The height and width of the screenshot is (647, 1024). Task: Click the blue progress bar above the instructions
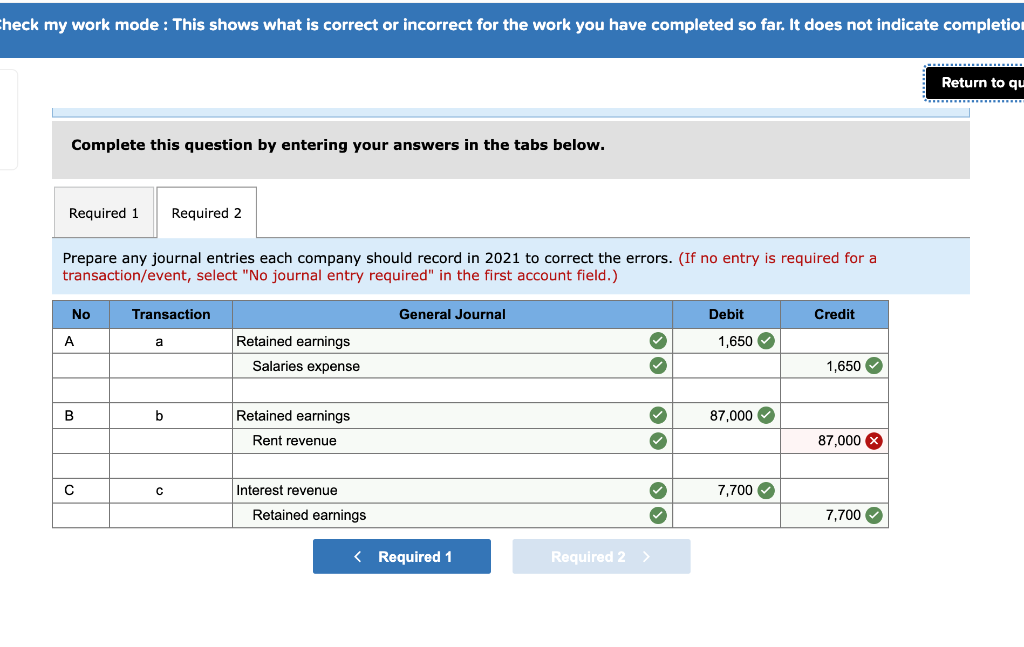point(510,111)
